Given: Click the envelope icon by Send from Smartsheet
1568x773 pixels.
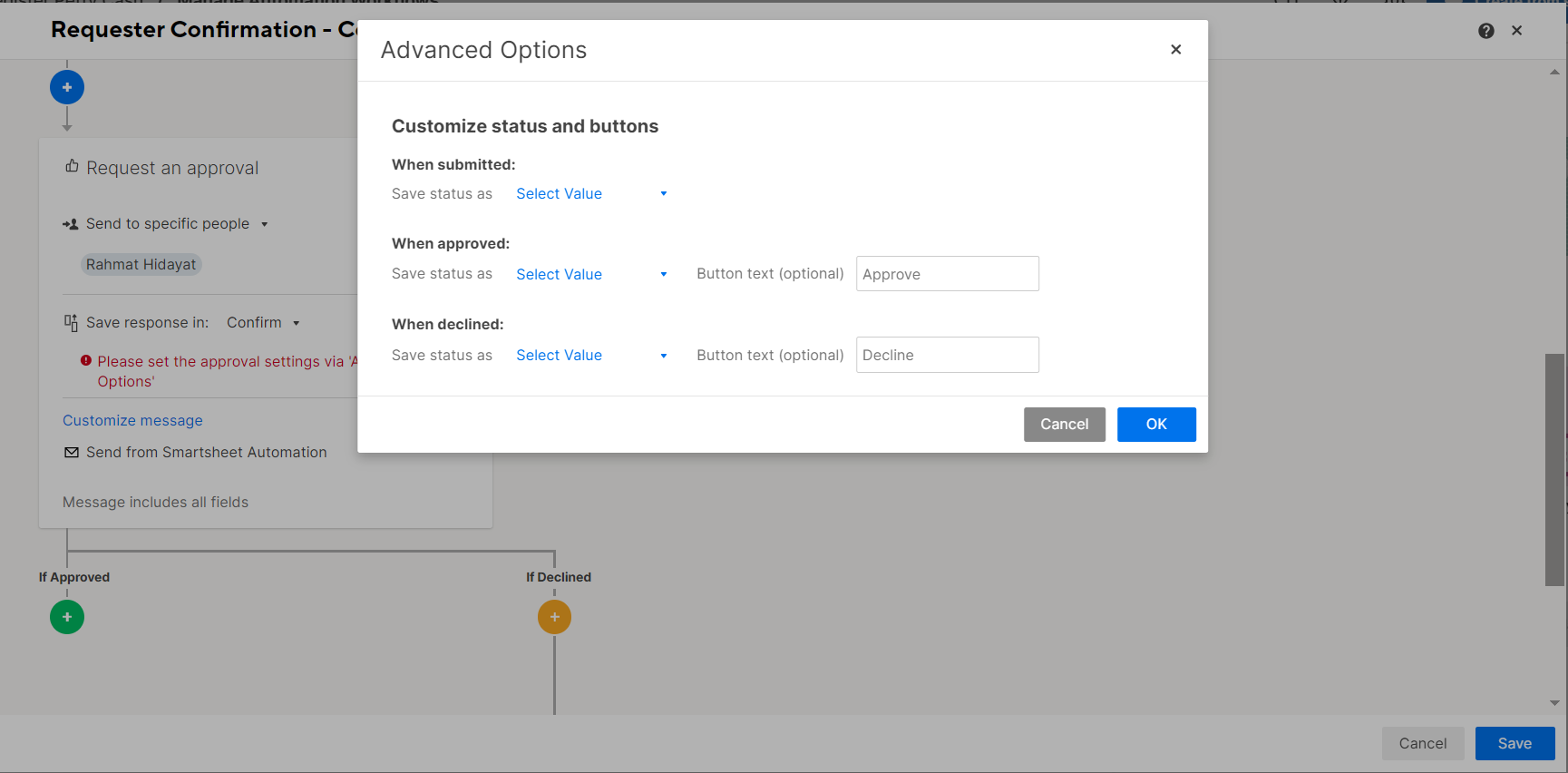Looking at the screenshot, I should pyautogui.click(x=72, y=453).
